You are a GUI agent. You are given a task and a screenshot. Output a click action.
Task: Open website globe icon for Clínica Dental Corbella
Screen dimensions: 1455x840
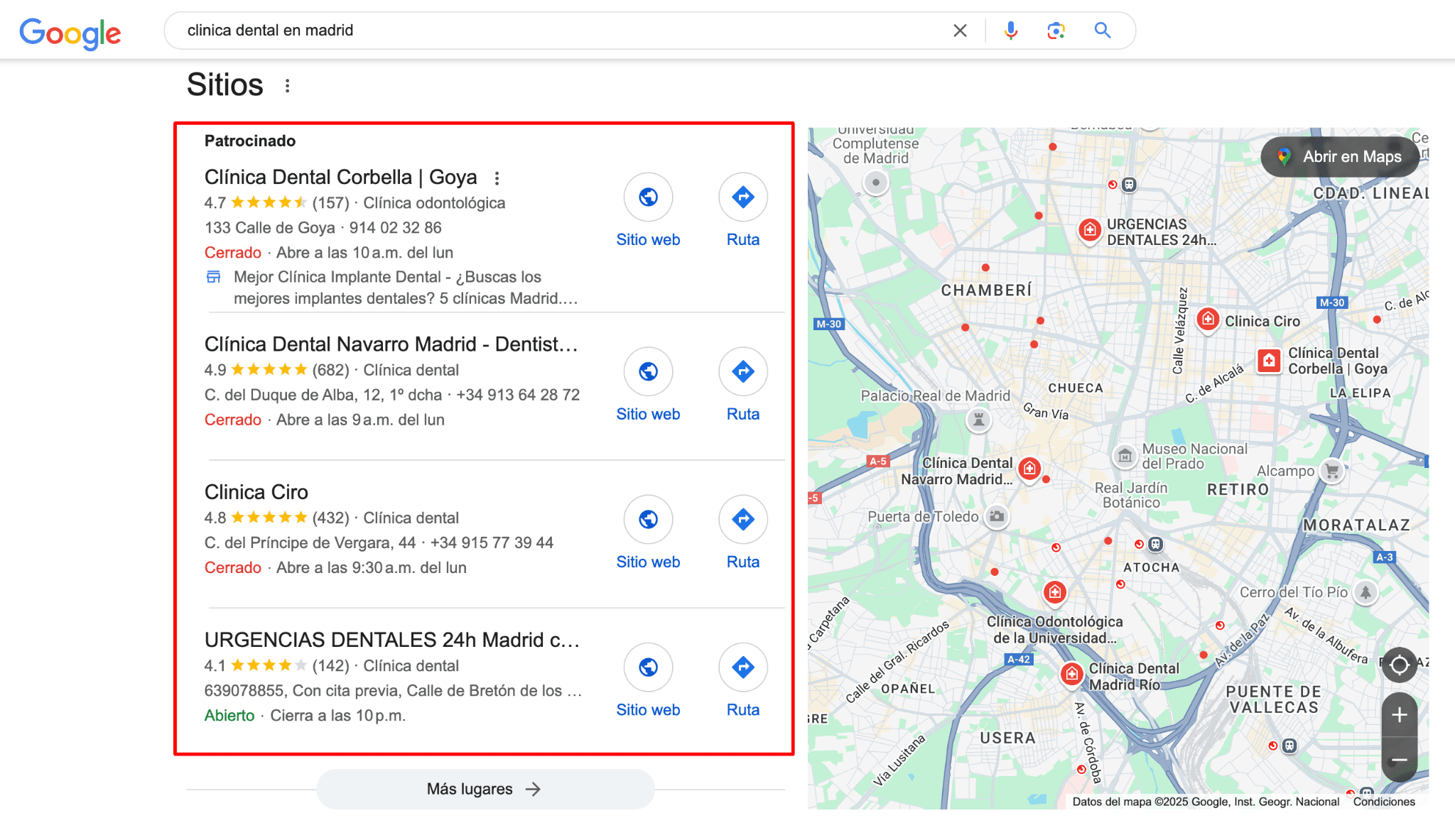click(x=648, y=197)
